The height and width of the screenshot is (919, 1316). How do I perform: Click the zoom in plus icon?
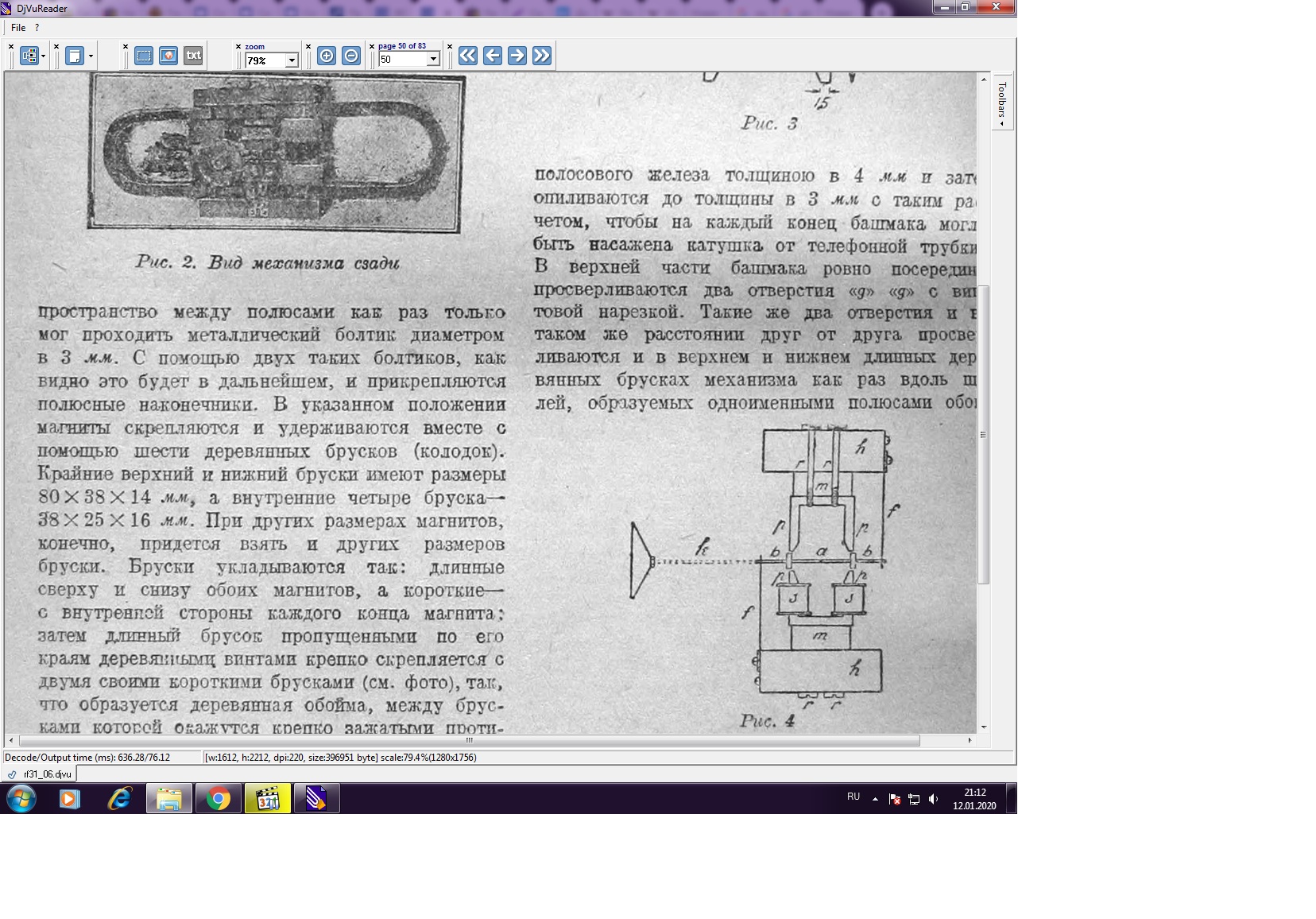click(327, 56)
